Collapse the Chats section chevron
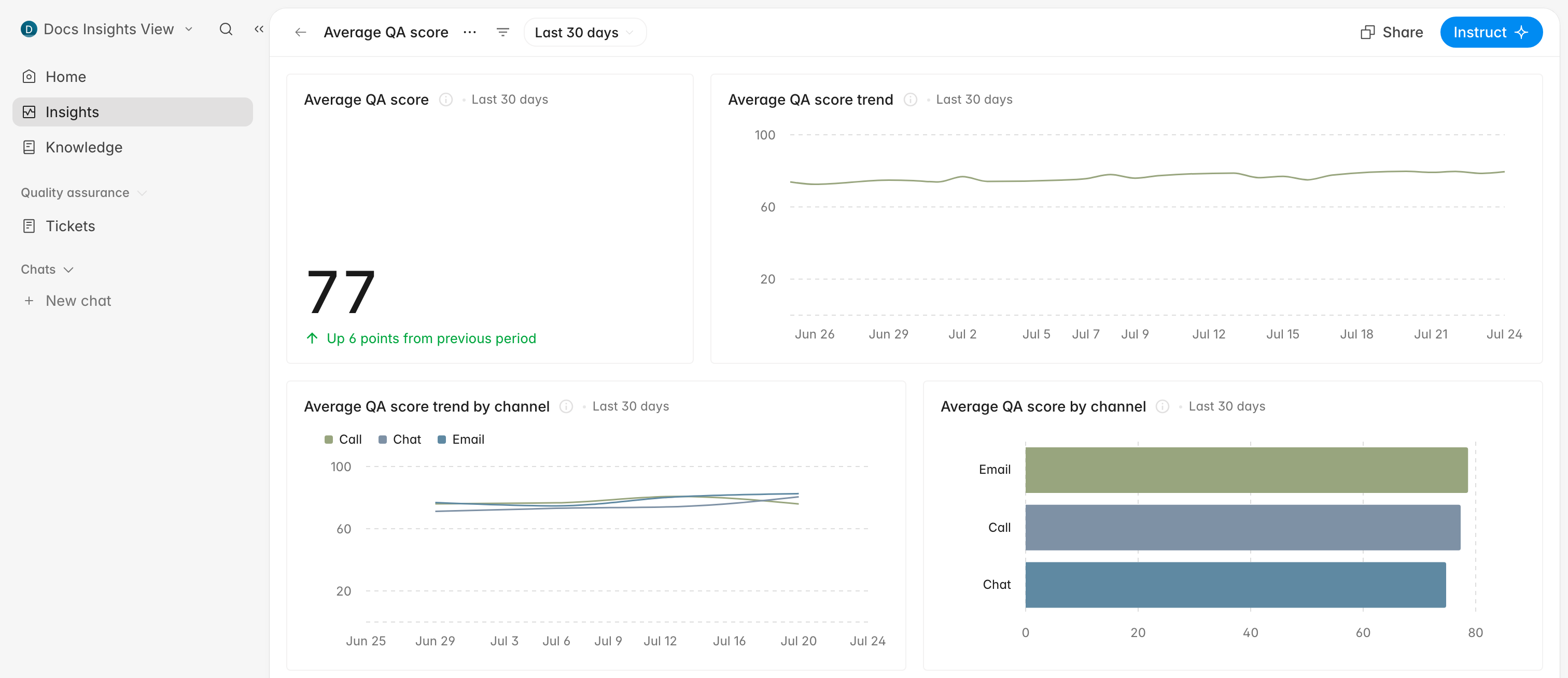The height and width of the screenshot is (678, 1568). [x=68, y=270]
